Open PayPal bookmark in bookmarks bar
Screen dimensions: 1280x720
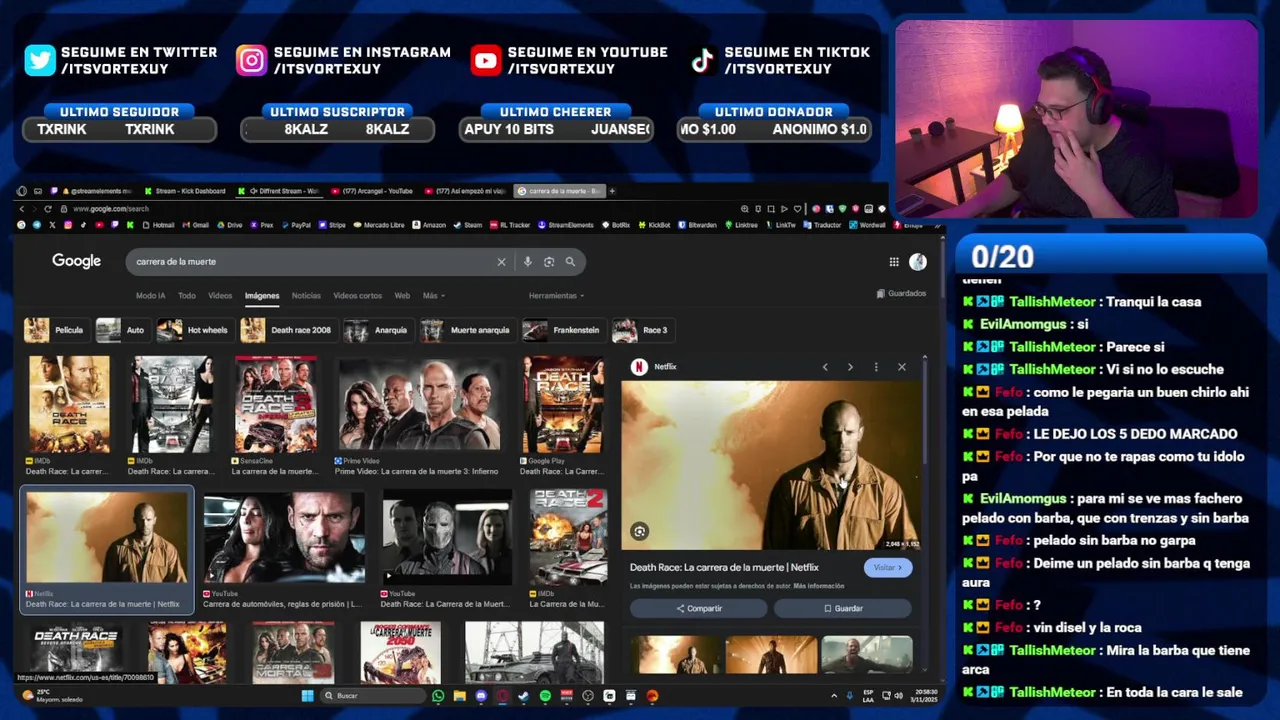(x=295, y=225)
